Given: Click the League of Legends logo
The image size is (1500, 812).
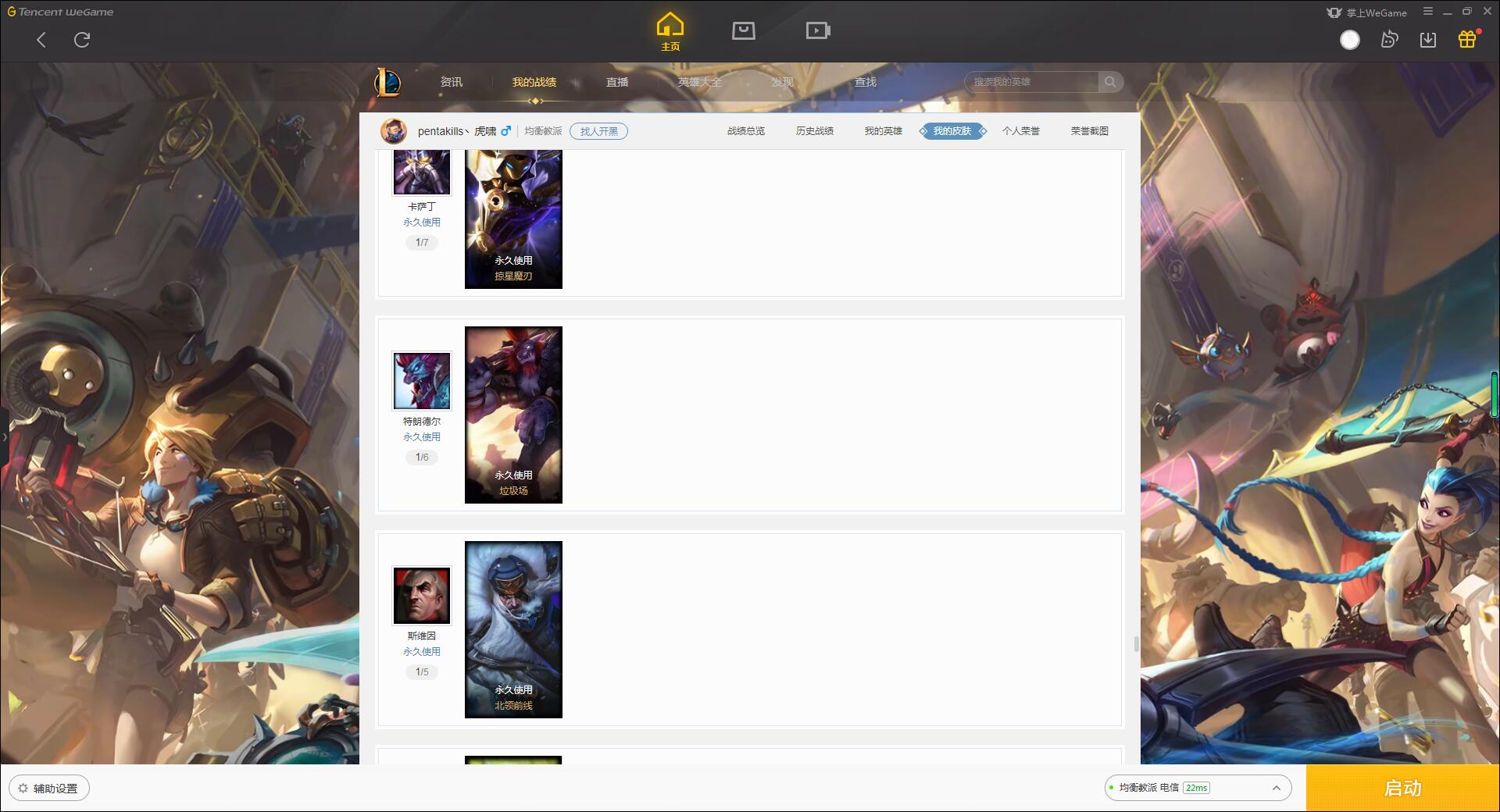Looking at the screenshot, I should point(388,82).
